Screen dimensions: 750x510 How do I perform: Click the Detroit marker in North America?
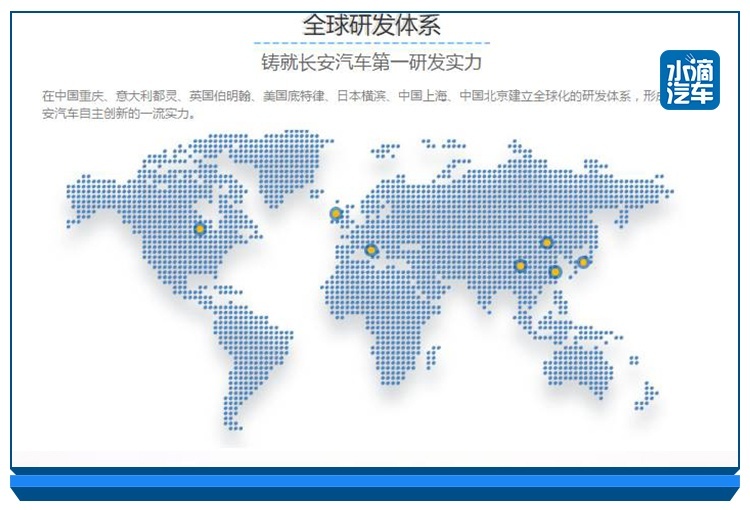tap(200, 229)
